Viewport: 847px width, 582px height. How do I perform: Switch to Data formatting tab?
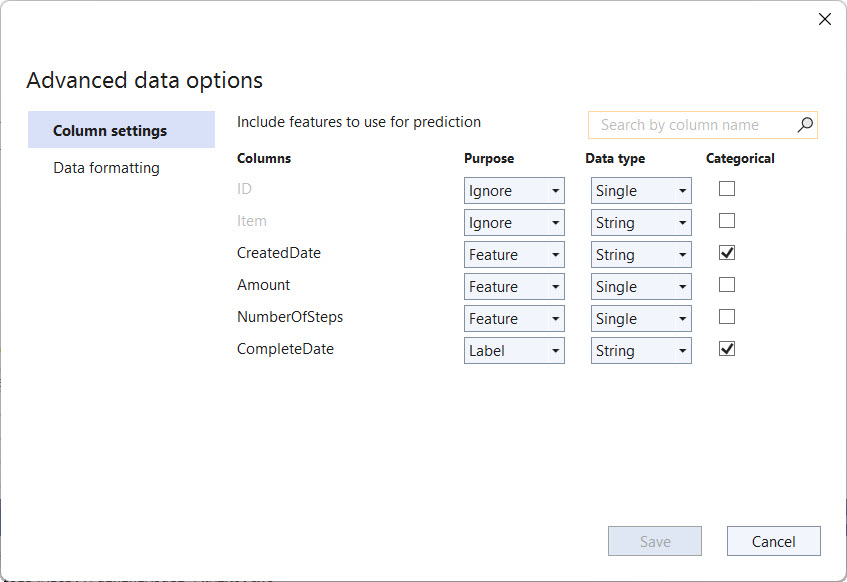pos(106,168)
